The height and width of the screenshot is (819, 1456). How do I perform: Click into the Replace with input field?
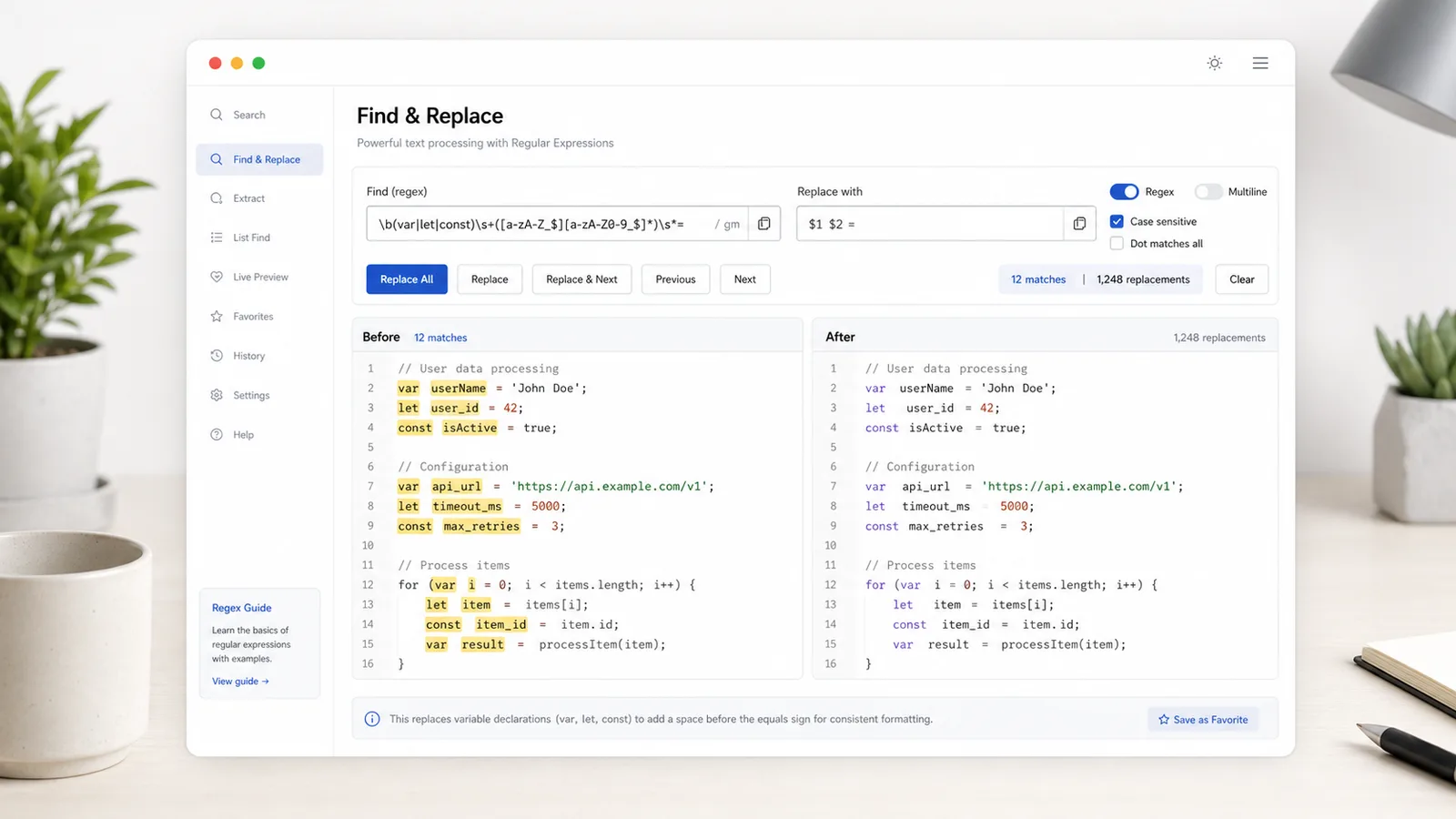tap(930, 224)
